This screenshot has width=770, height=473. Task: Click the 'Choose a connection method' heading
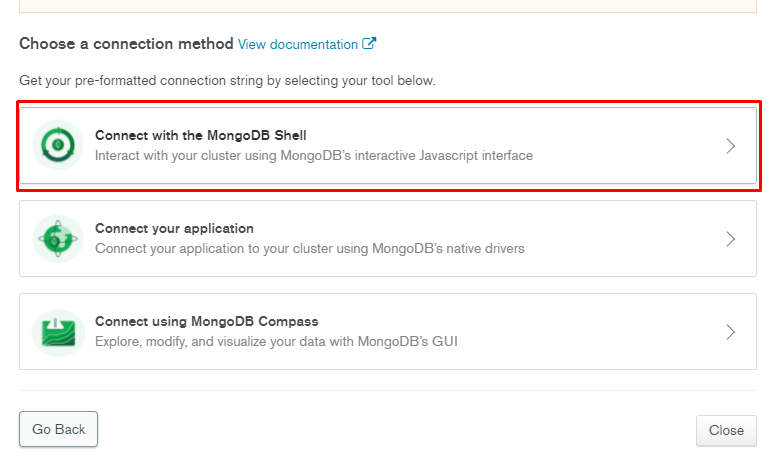[125, 44]
